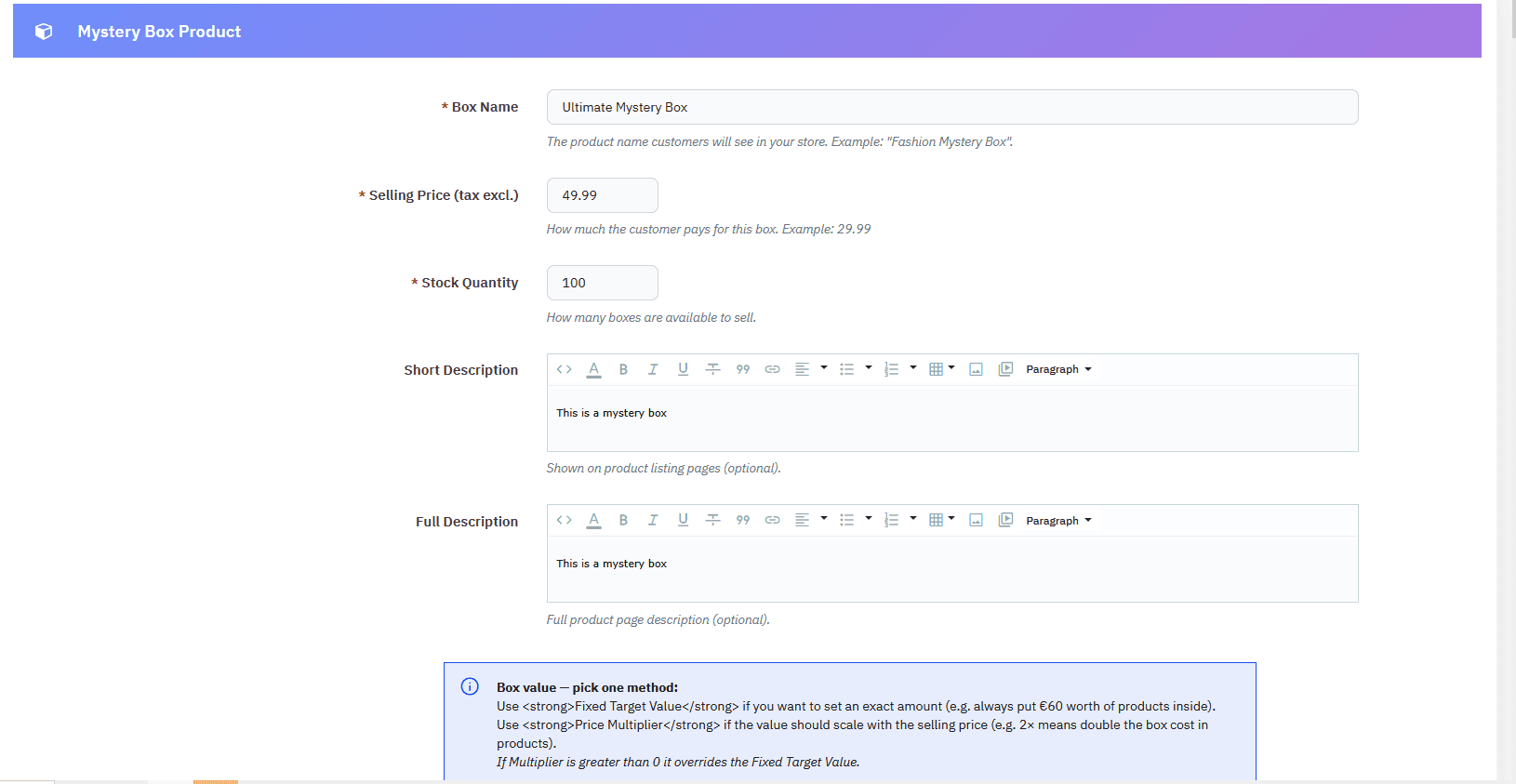
Task: Insert link in Full Description editor
Action: (x=772, y=520)
